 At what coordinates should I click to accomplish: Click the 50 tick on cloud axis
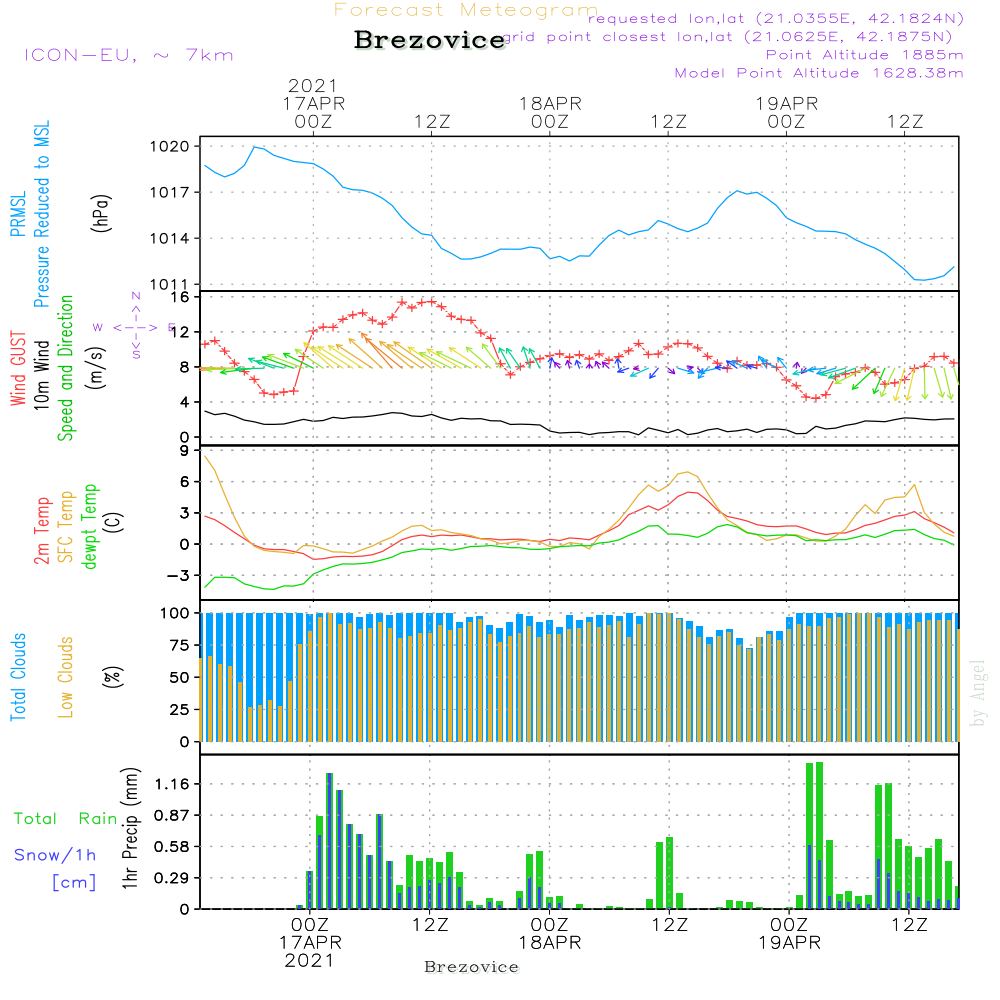180,677
